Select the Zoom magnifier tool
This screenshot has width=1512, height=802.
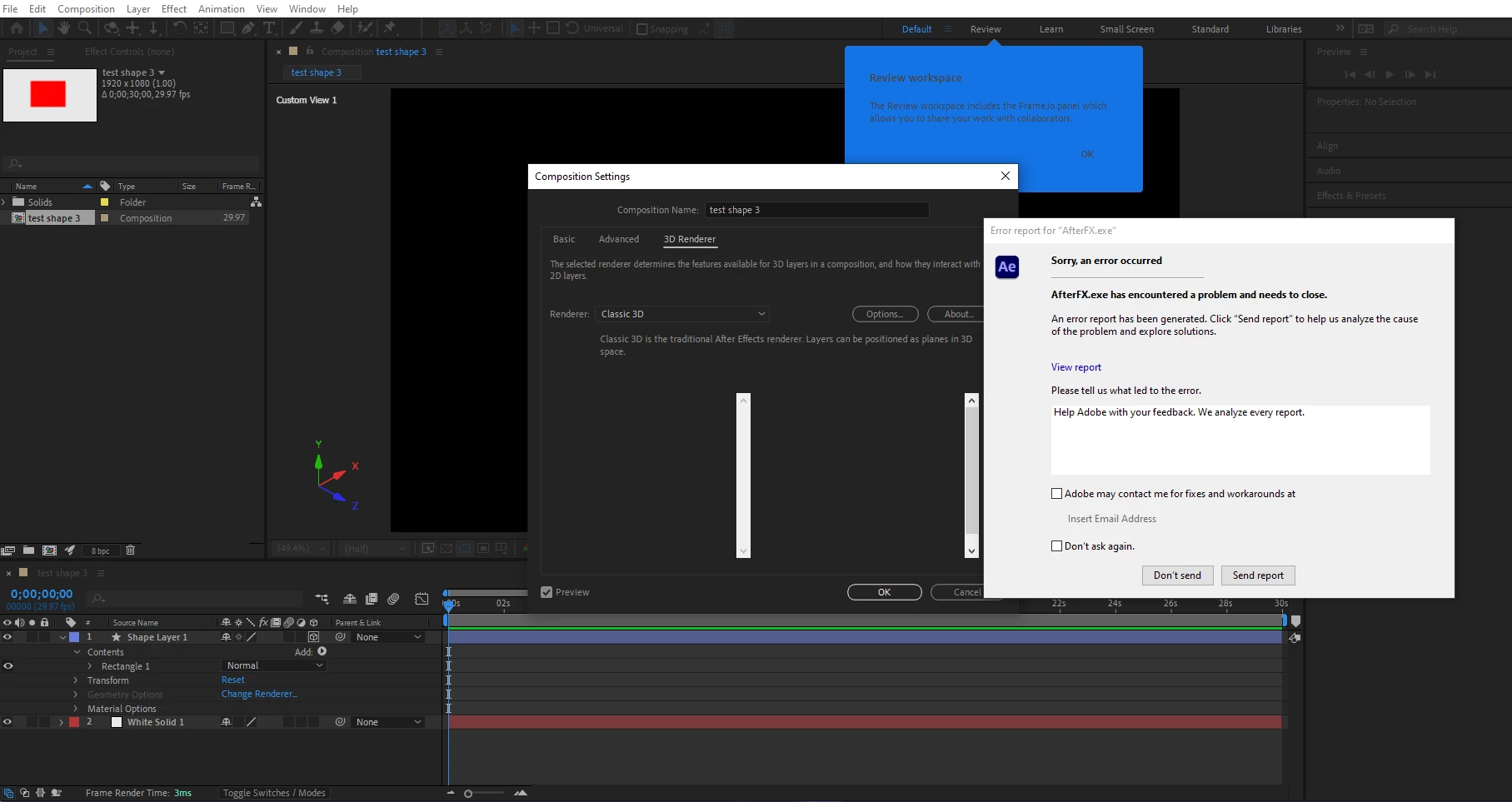(x=85, y=28)
